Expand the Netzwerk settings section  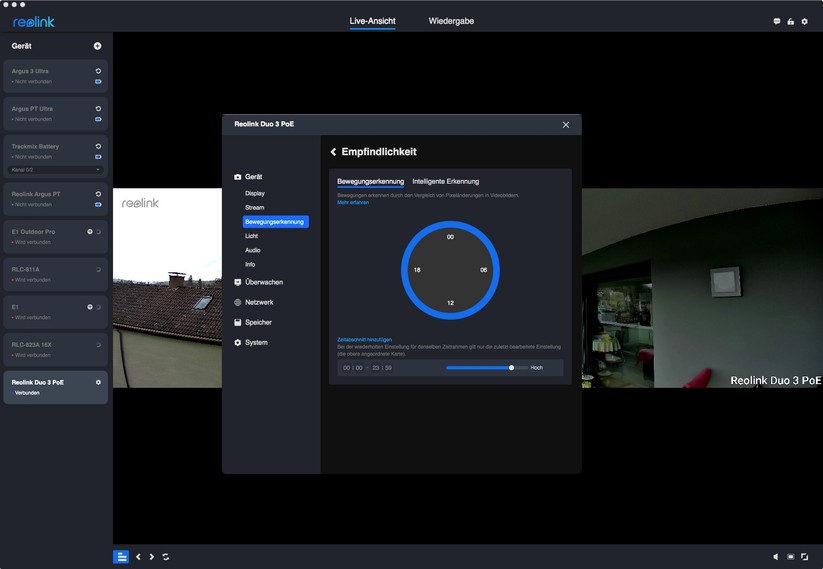tap(258, 302)
